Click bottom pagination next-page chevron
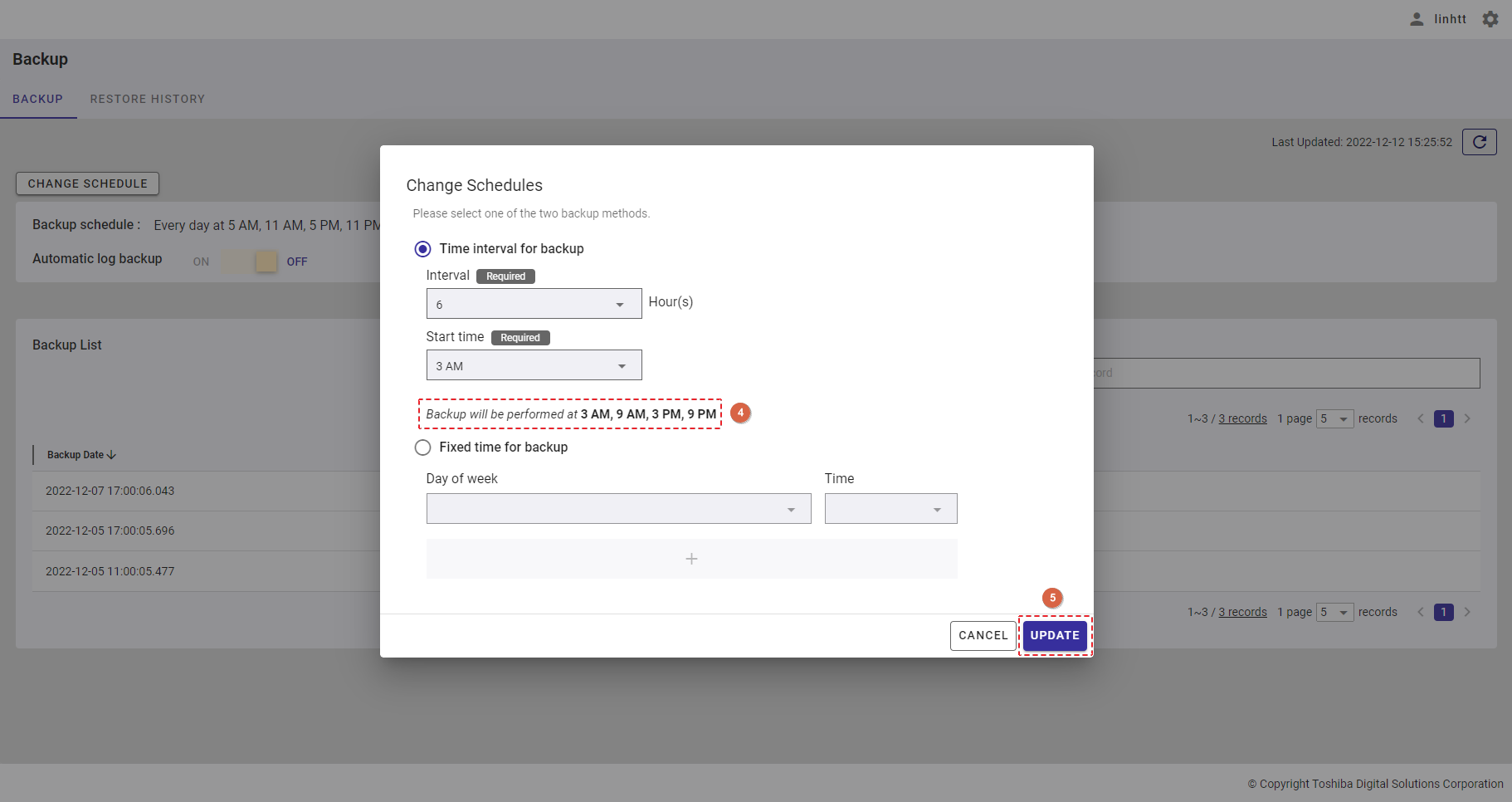 (1467, 612)
